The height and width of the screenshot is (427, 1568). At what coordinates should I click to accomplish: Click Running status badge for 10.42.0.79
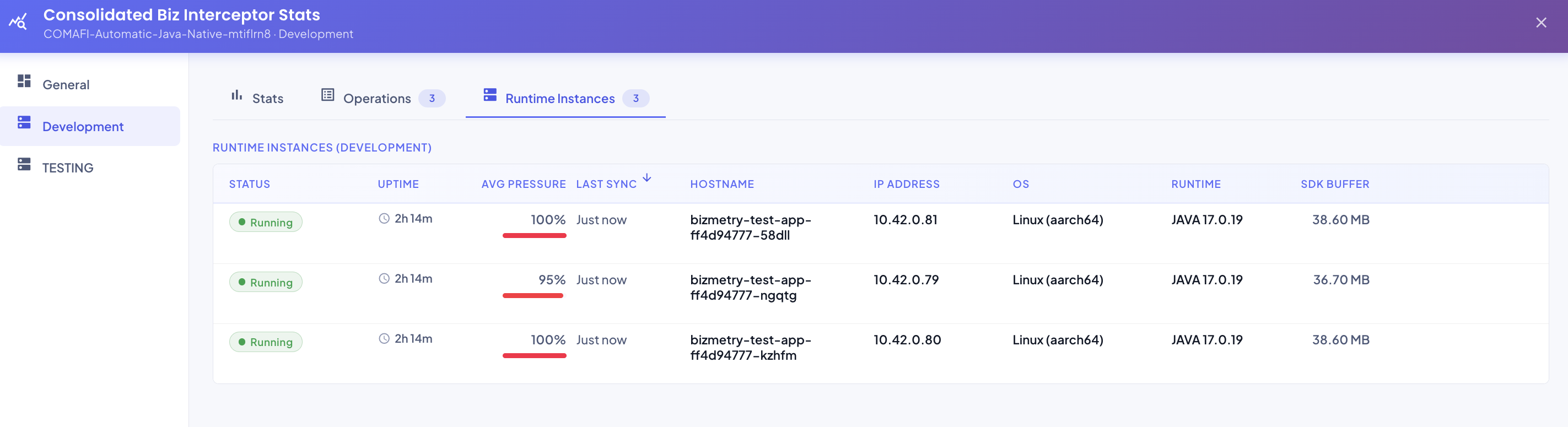click(x=266, y=282)
